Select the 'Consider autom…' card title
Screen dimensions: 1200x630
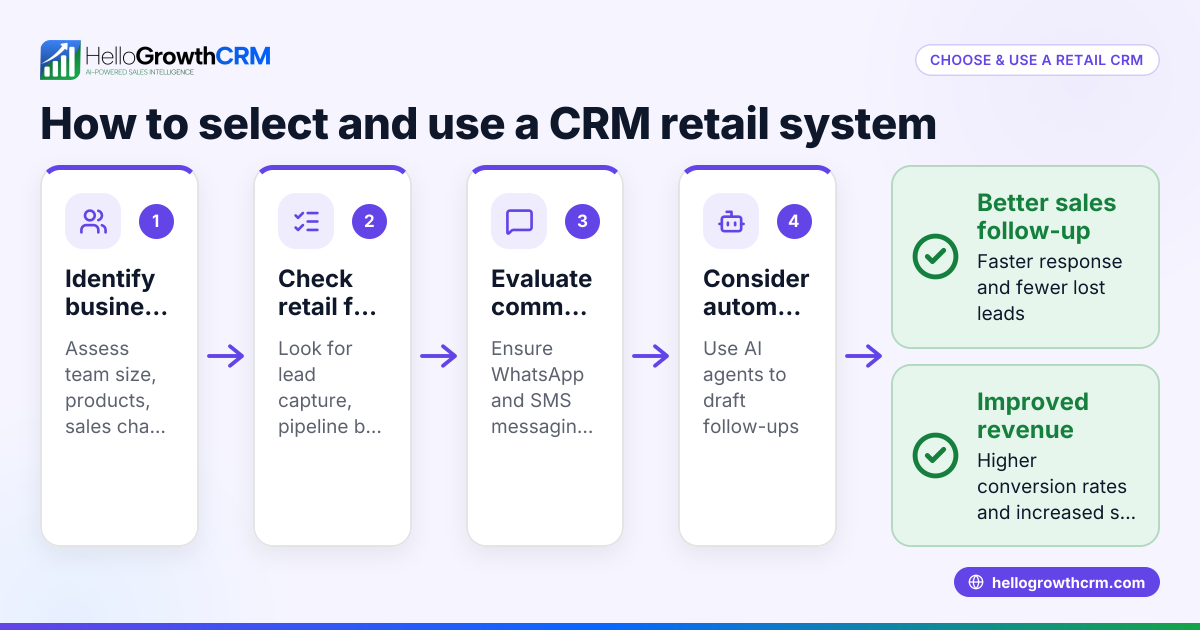coord(756,292)
